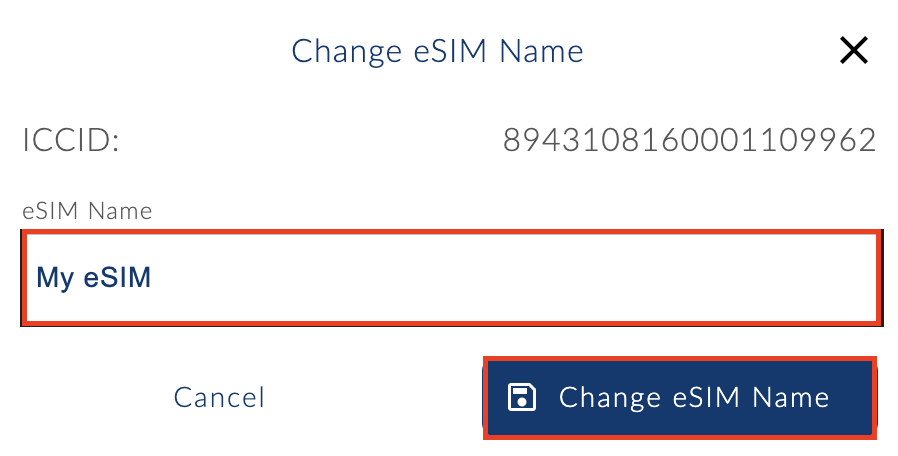898x456 pixels.
Task: Click the ICCID label
Action: point(71,141)
